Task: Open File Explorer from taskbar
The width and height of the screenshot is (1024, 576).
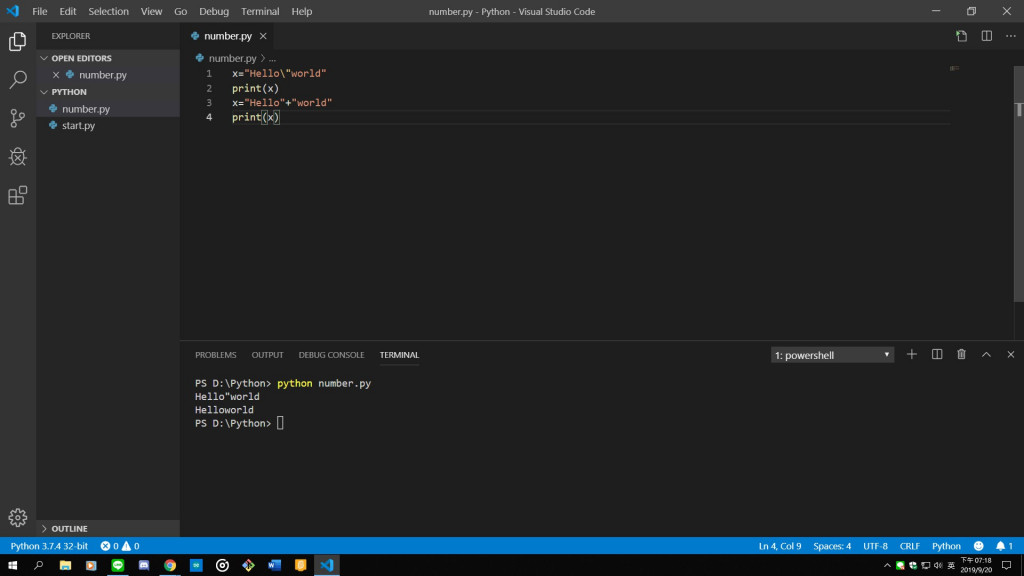Action: pos(65,566)
